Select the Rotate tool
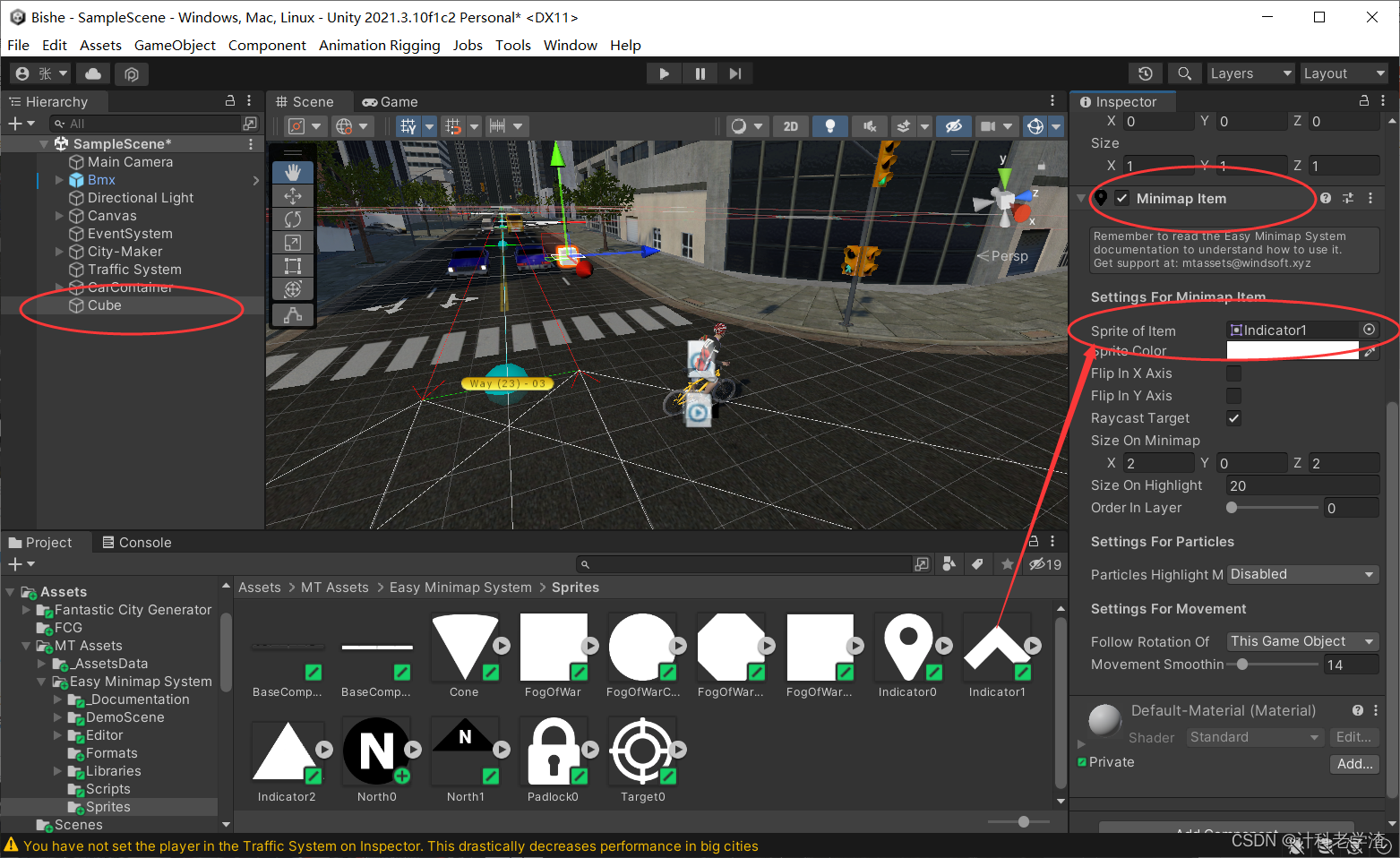The height and width of the screenshot is (858, 1400). (293, 219)
